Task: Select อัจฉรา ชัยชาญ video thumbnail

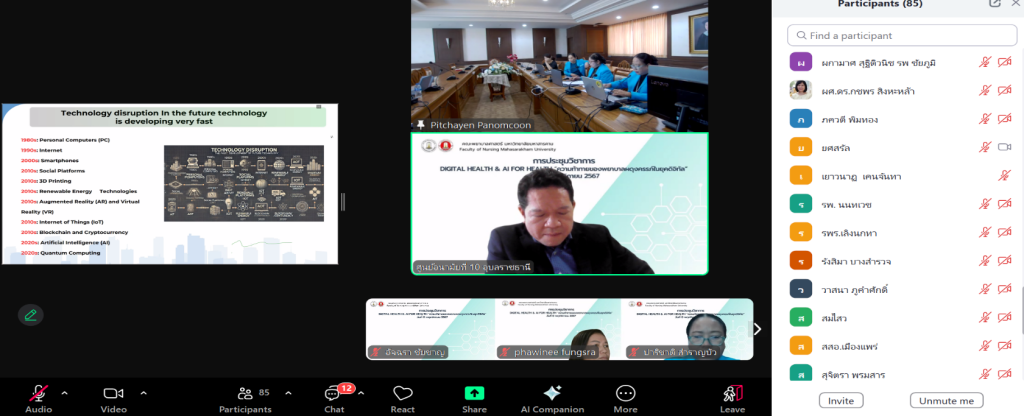Action: pos(430,329)
